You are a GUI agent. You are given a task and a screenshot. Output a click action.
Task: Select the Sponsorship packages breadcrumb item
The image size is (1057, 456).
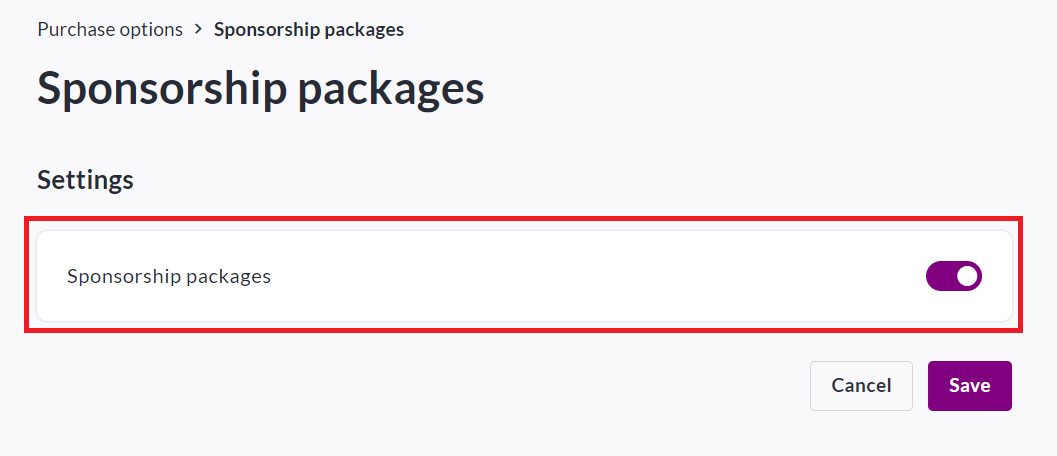[309, 29]
